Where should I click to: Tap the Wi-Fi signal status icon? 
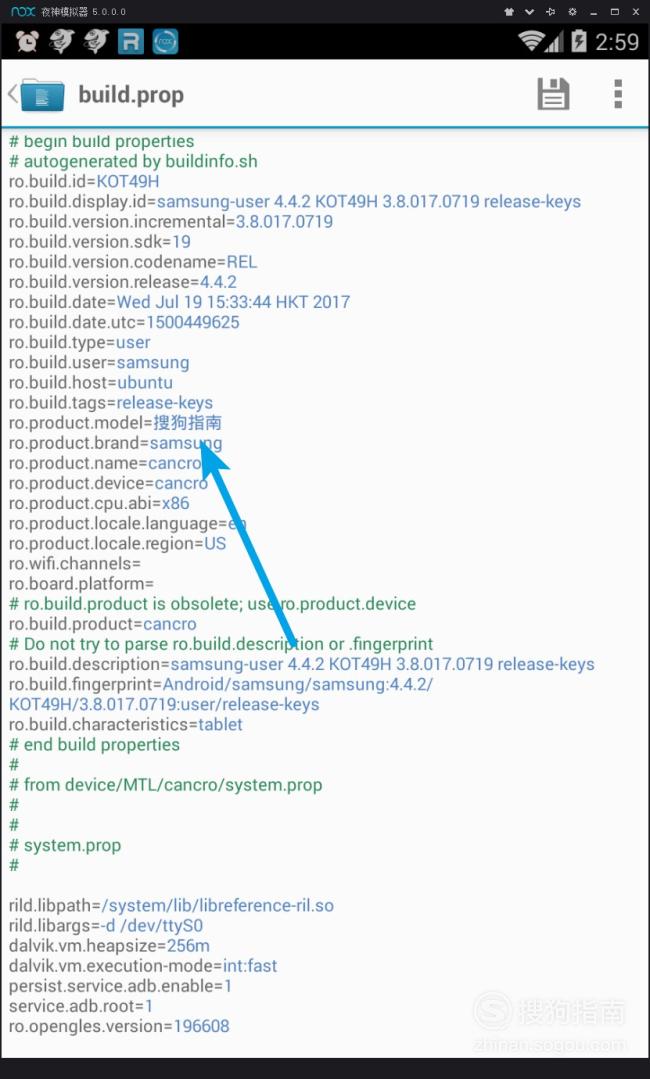[531, 41]
